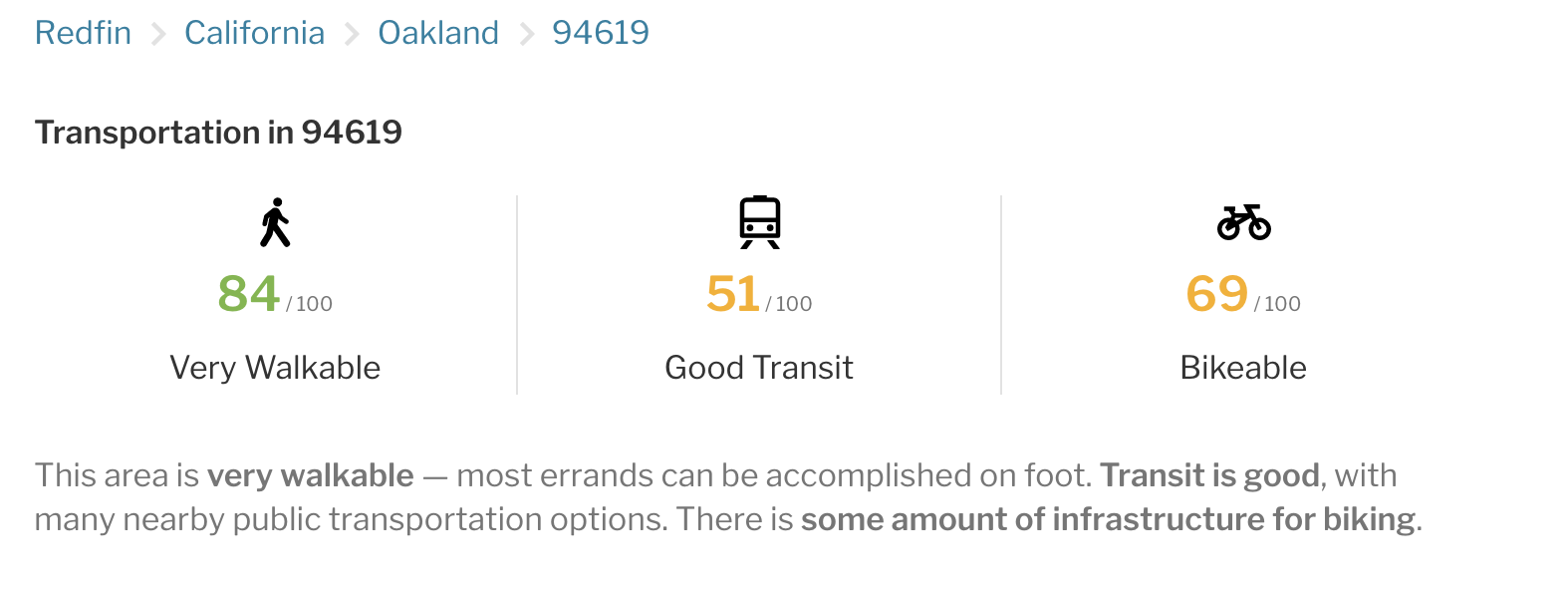The image size is (1568, 590).
Task: Click the green 84 walk score
Action: pos(249,294)
